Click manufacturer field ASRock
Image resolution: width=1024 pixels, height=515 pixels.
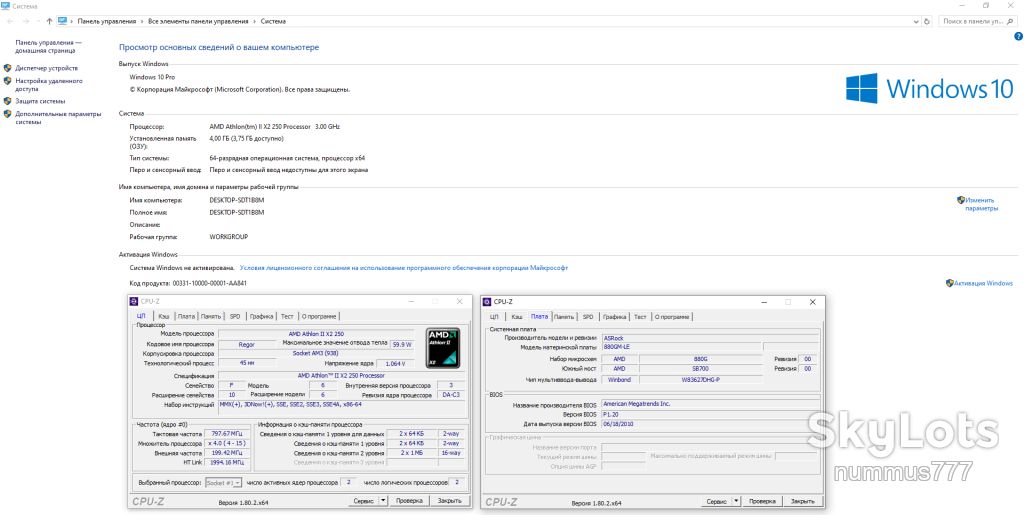[x=711, y=338]
